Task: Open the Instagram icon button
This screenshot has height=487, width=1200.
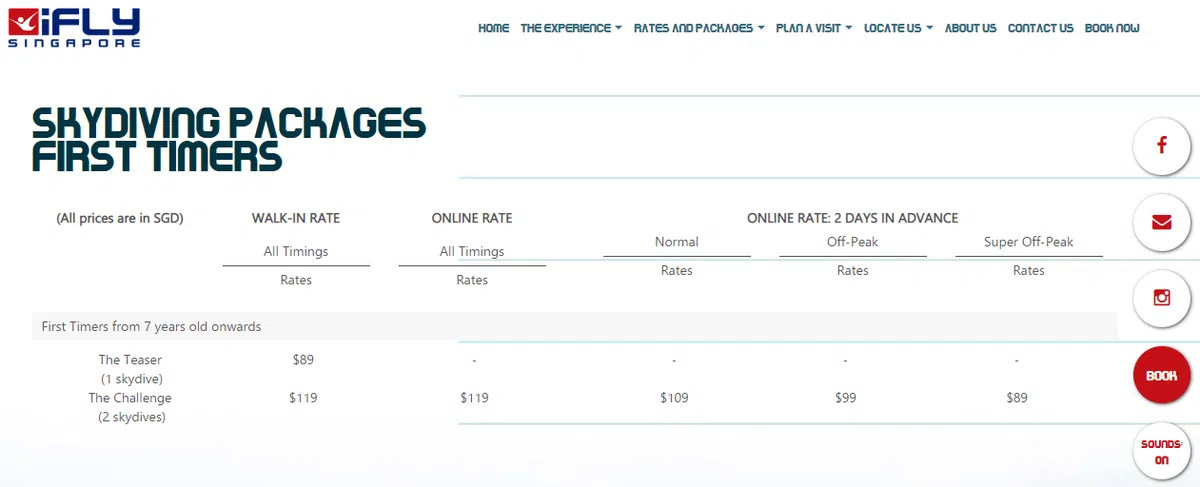Action: [x=1161, y=298]
